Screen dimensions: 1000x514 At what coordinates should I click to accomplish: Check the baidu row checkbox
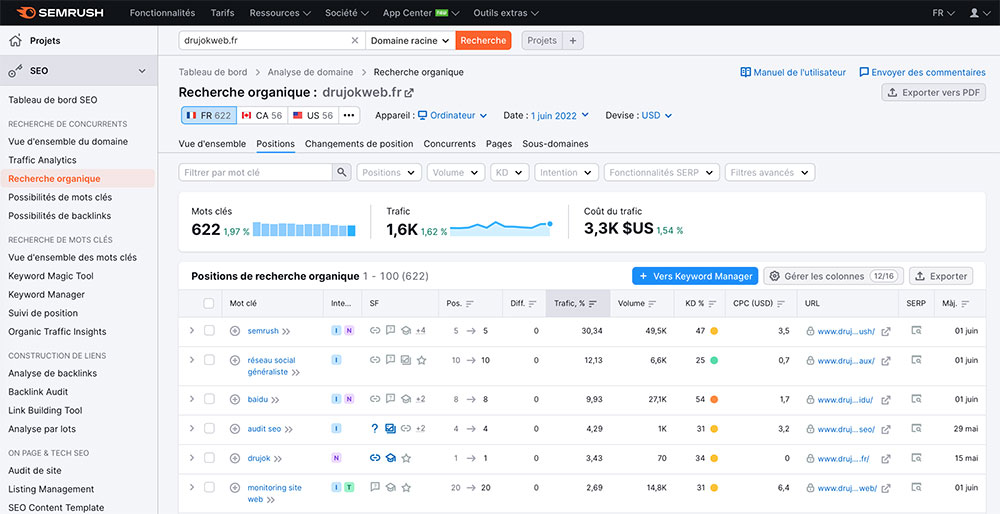click(209, 399)
